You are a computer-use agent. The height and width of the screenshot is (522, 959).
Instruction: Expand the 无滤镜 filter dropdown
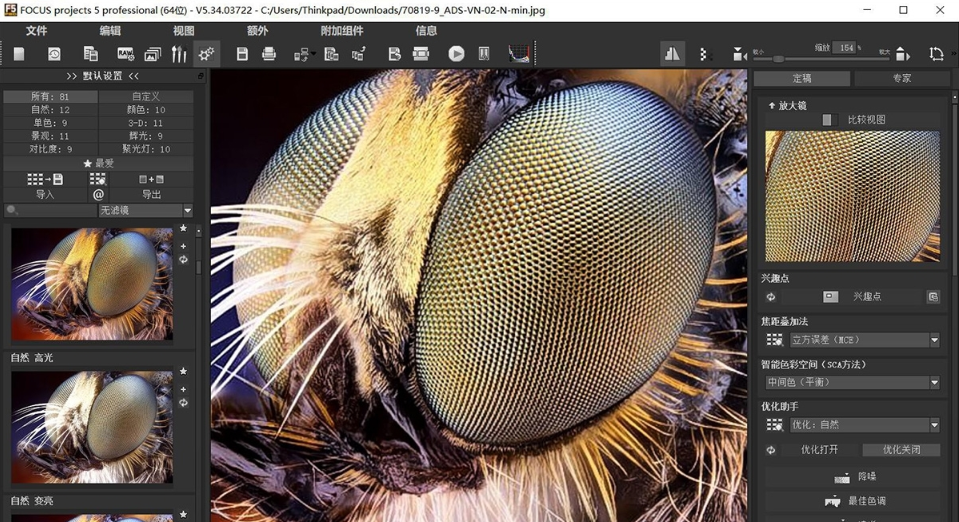[146, 210]
